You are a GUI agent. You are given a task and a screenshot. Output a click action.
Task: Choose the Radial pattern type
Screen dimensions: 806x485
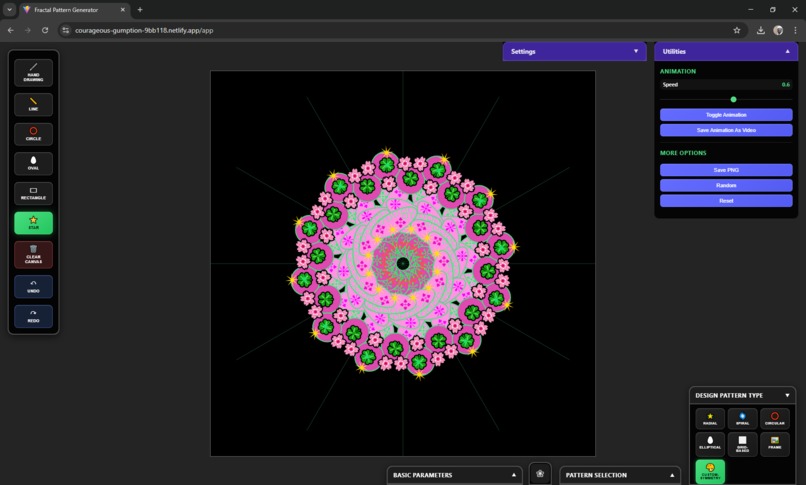710,419
